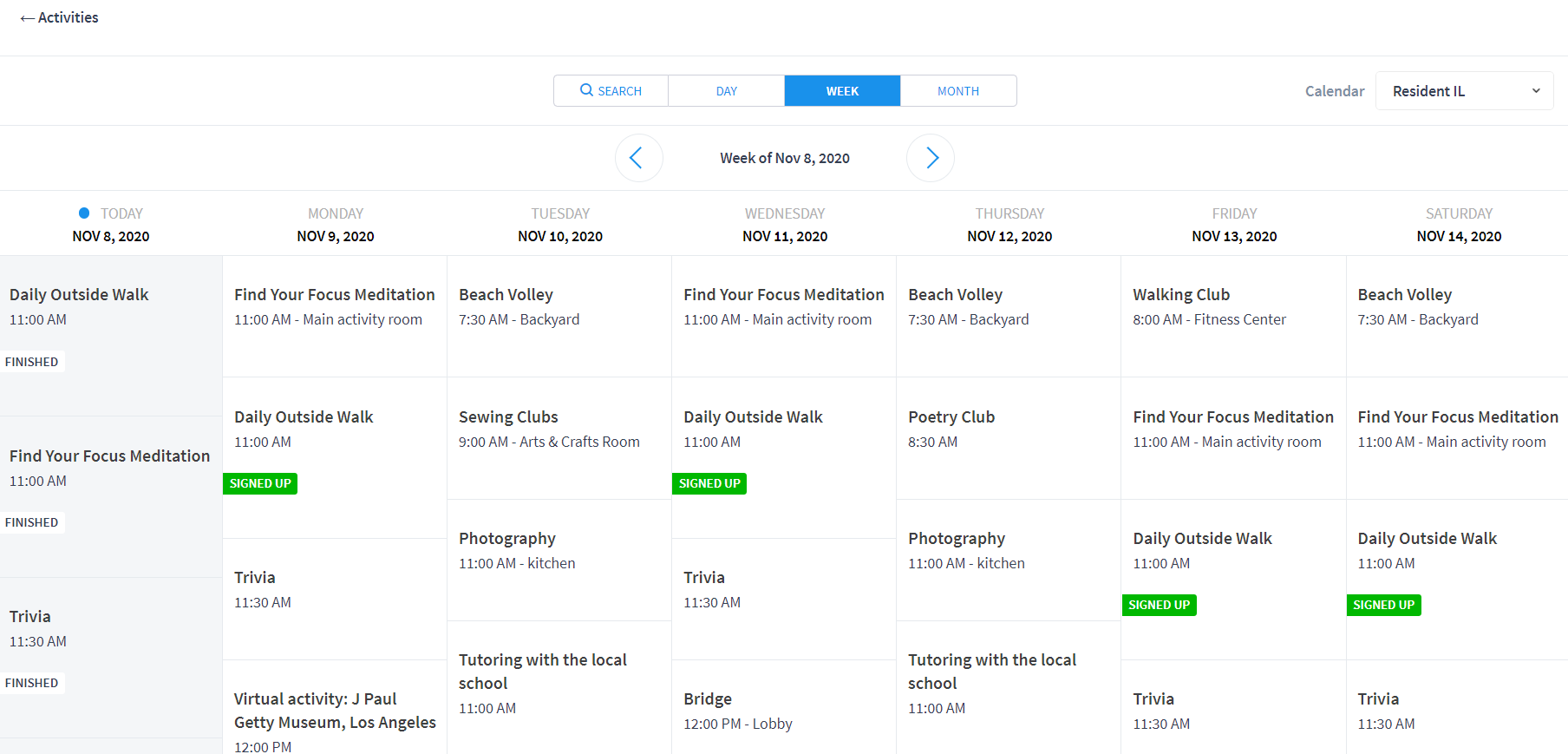This screenshot has width=1568, height=754.
Task: Open Bridge activity in Lobby
Action: pos(784,707)
